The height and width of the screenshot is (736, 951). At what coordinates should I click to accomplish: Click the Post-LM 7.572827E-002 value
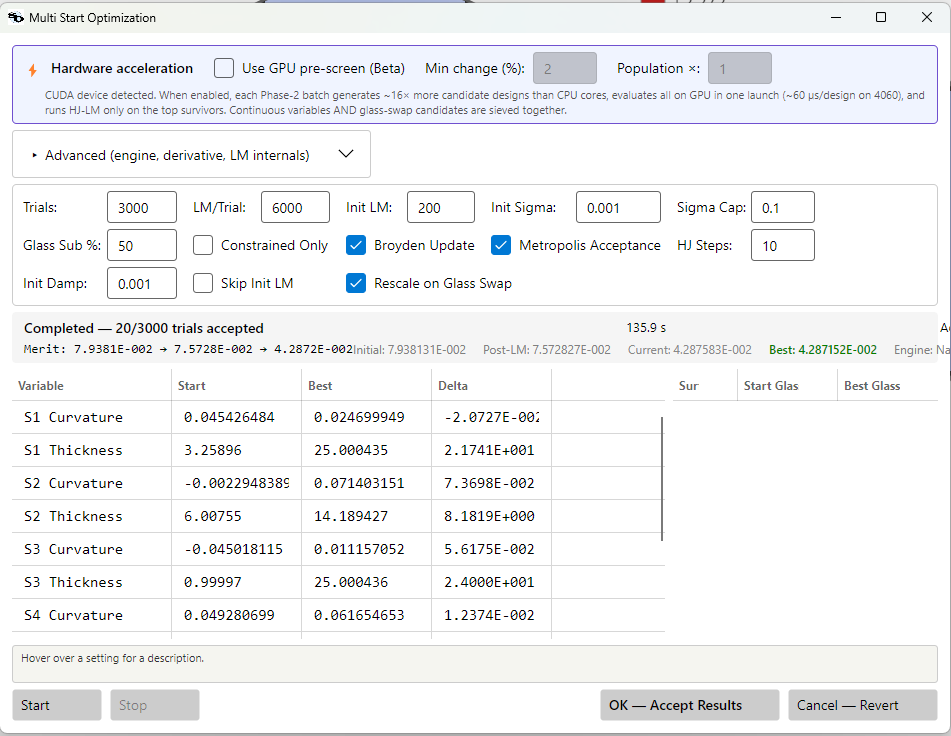coord(546,350)
